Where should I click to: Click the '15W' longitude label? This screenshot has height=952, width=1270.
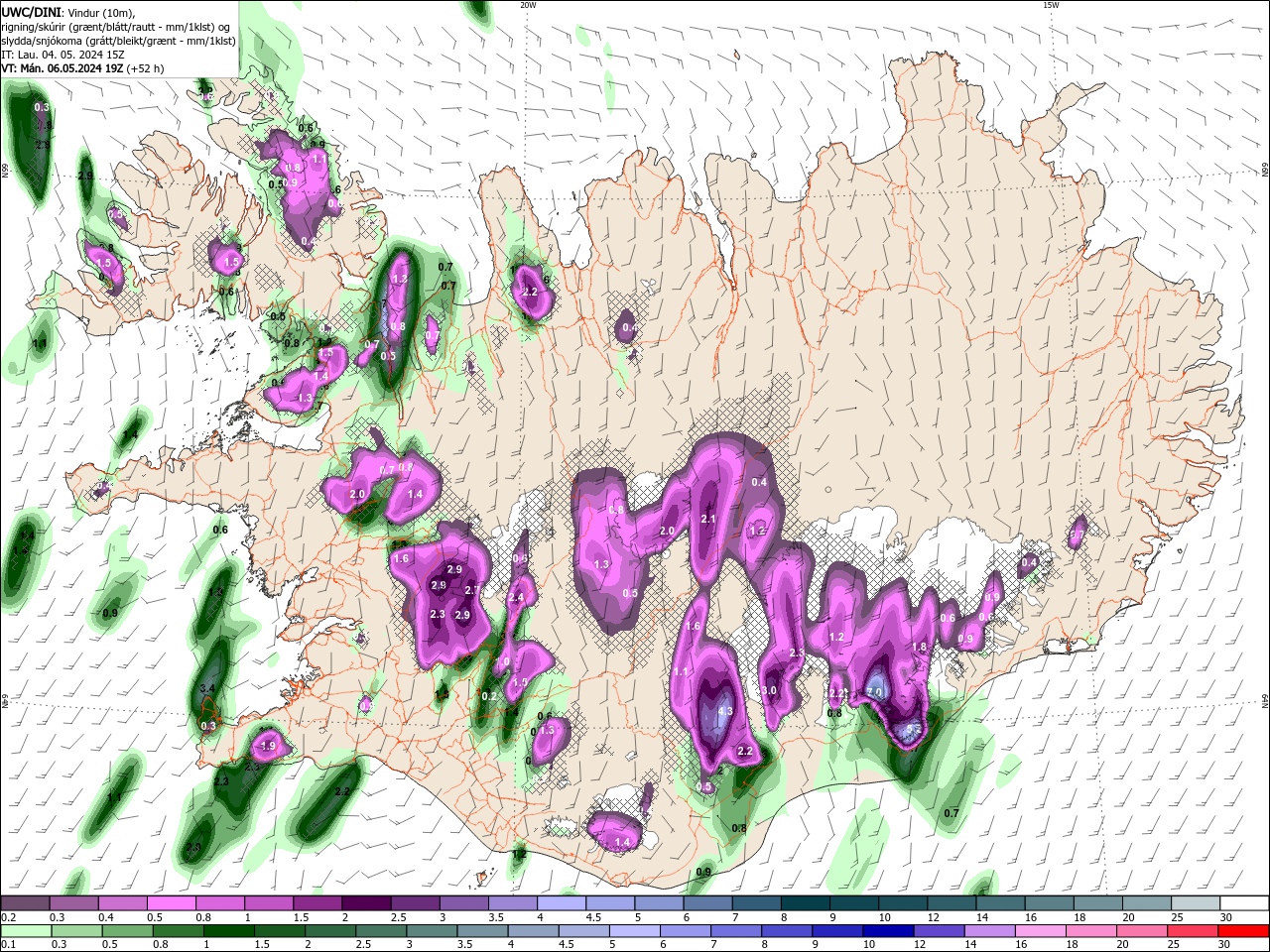[x=1051, y=5]
